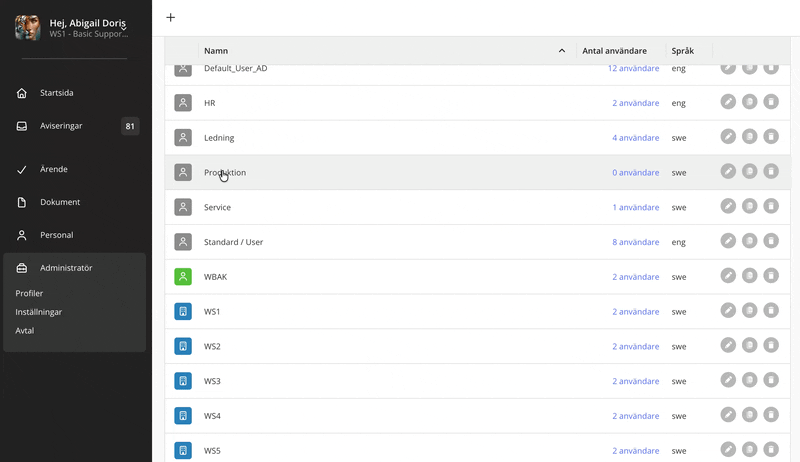Duplicate the WBAK profile
This screenshot has width=800, height=462.
749,276
